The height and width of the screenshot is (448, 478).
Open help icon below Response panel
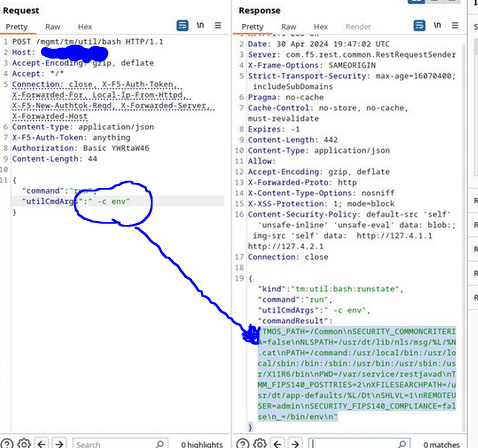(242, 444)
